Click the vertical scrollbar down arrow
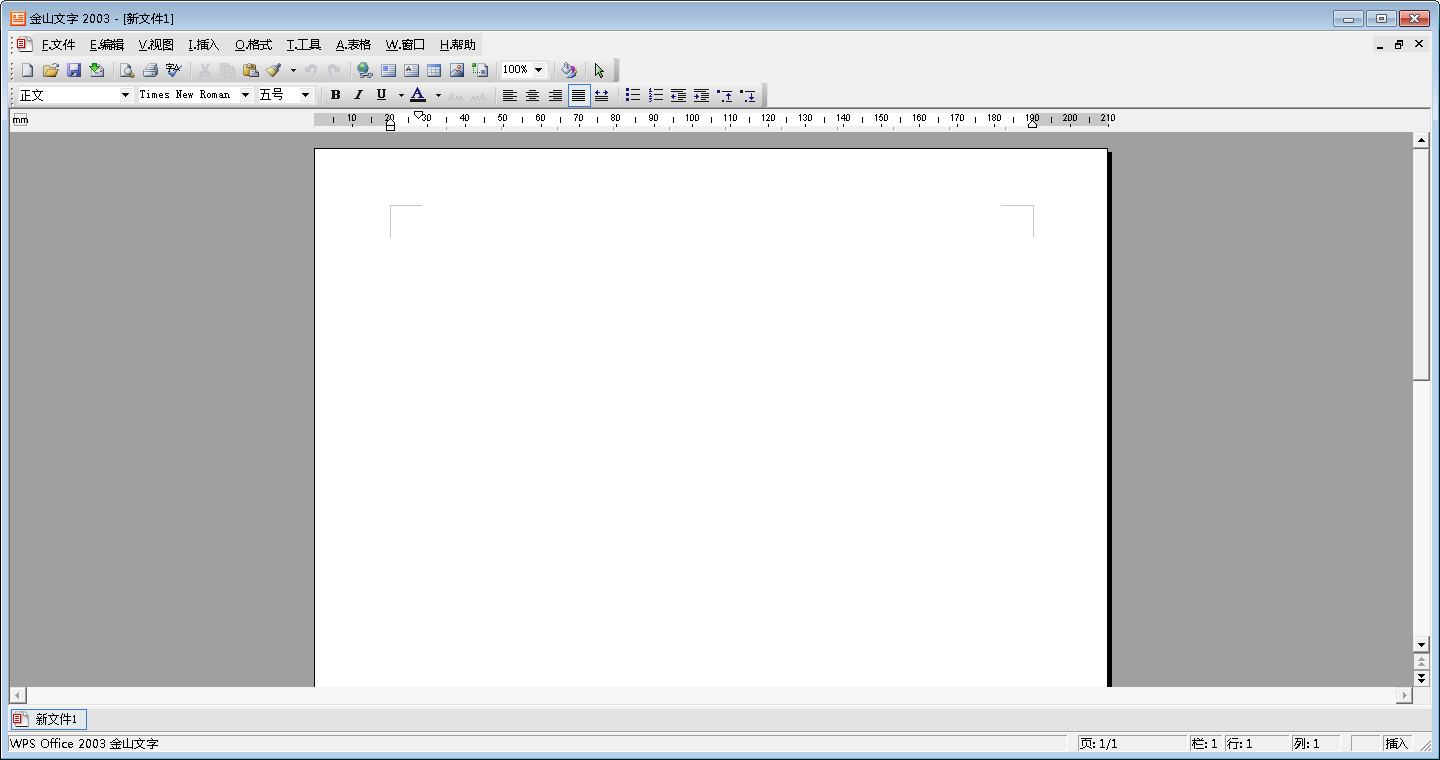1440x760 pixels. coord(1421,645)
